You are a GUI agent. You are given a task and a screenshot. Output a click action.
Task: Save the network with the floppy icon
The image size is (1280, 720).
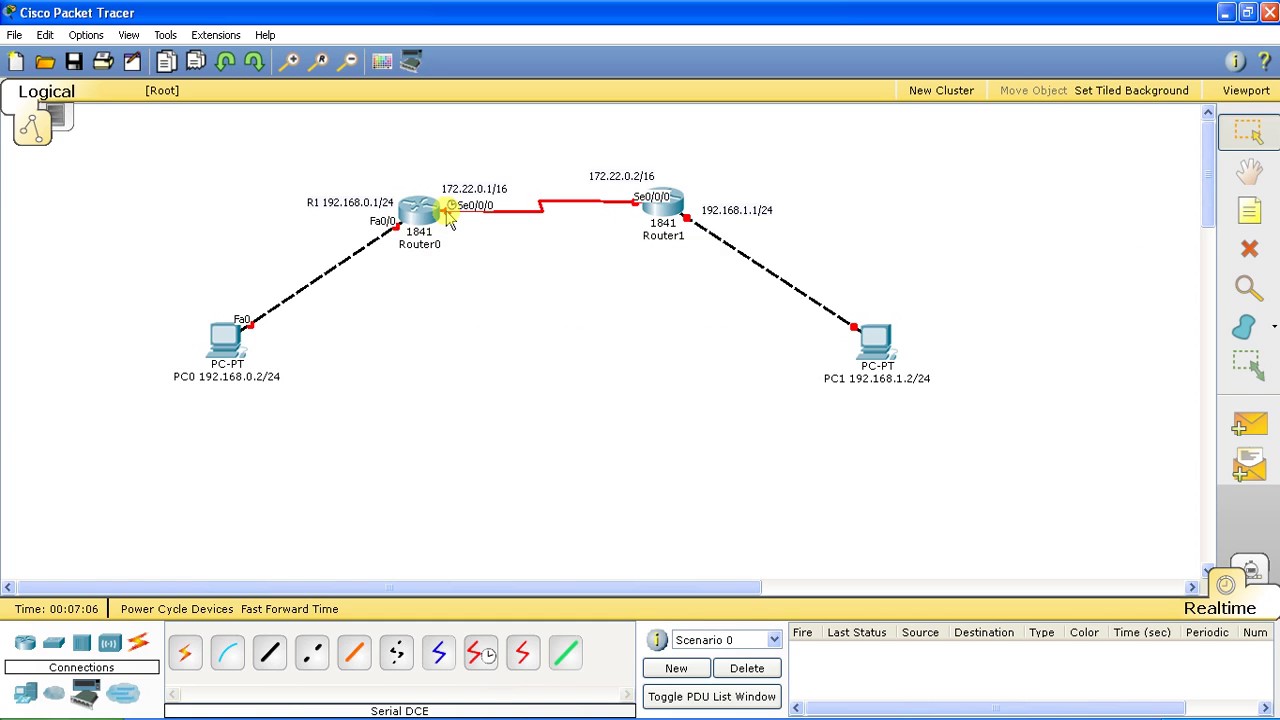pyautogui.click(x=74, y=62)
